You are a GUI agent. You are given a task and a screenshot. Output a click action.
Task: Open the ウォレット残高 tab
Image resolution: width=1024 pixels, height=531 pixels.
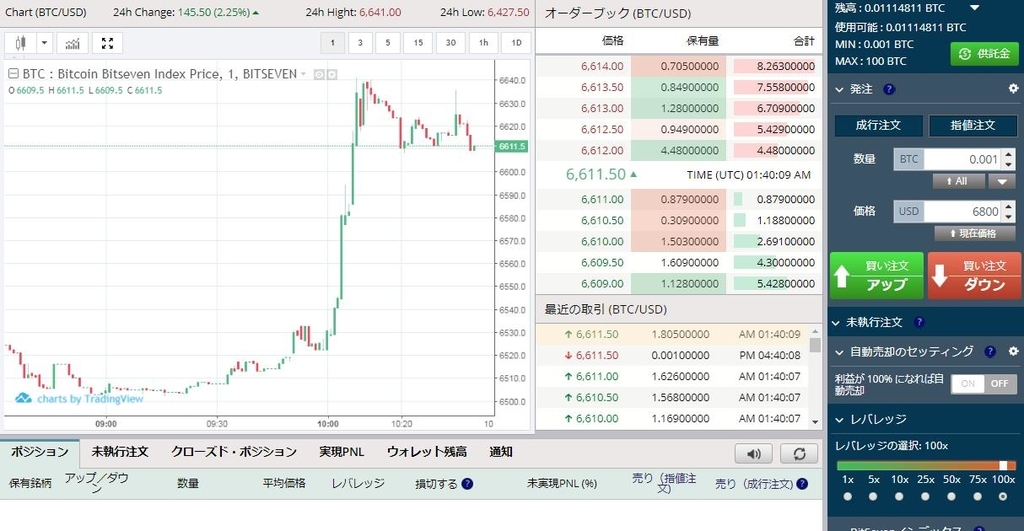426,452
